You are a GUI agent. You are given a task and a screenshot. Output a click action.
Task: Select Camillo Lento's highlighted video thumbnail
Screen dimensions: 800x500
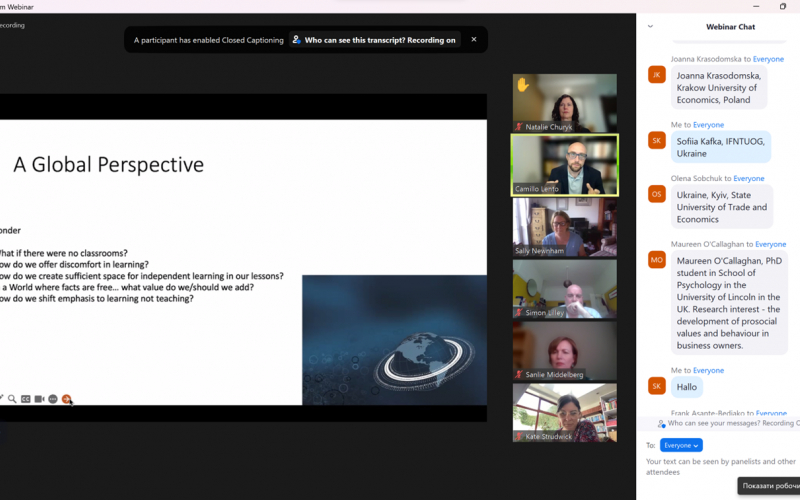click(x=565, y=165)
